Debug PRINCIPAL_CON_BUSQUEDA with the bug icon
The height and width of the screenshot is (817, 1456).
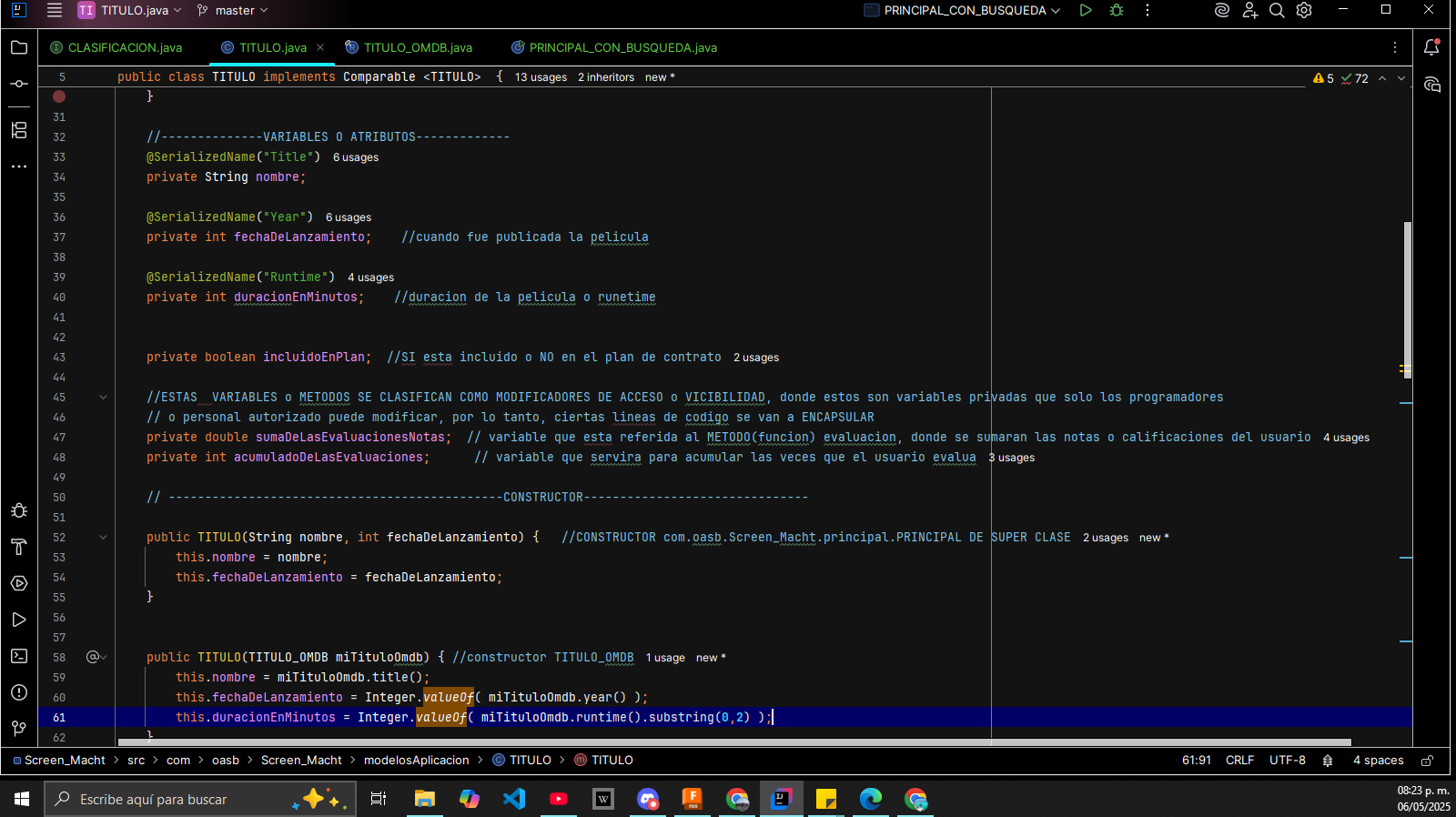pyautogui.click(x=1117, y=10)
